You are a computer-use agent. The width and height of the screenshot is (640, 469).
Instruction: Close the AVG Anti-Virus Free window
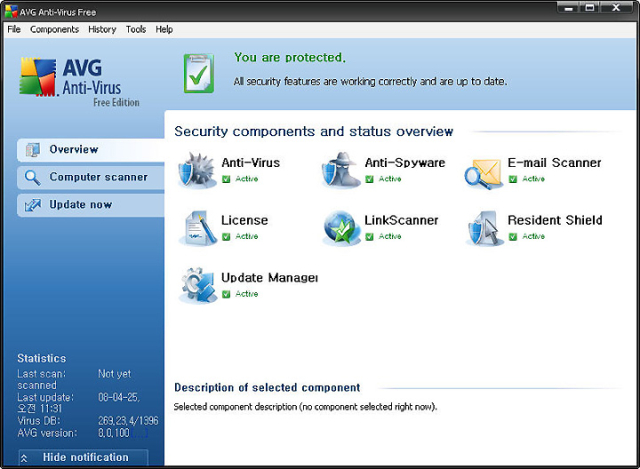(x=616, y=8)
